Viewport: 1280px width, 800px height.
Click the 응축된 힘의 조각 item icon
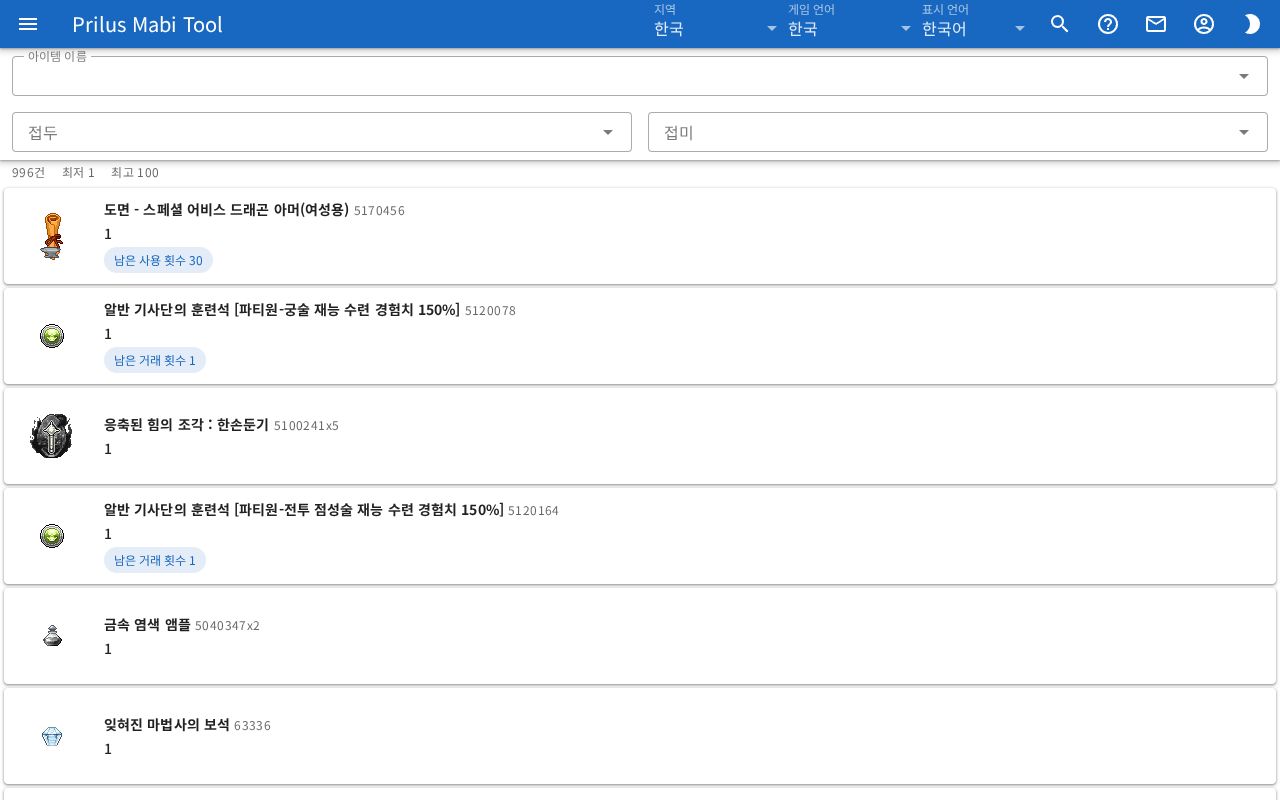(52, 436)
